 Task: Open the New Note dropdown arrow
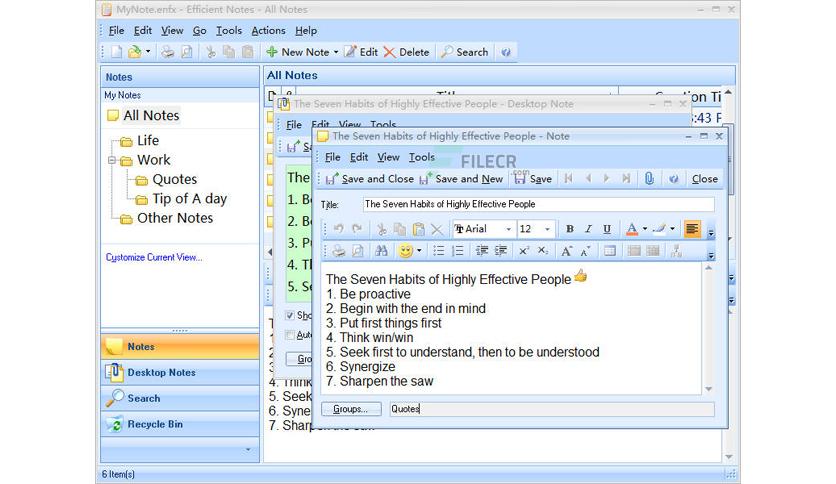[x=336, y=52]
